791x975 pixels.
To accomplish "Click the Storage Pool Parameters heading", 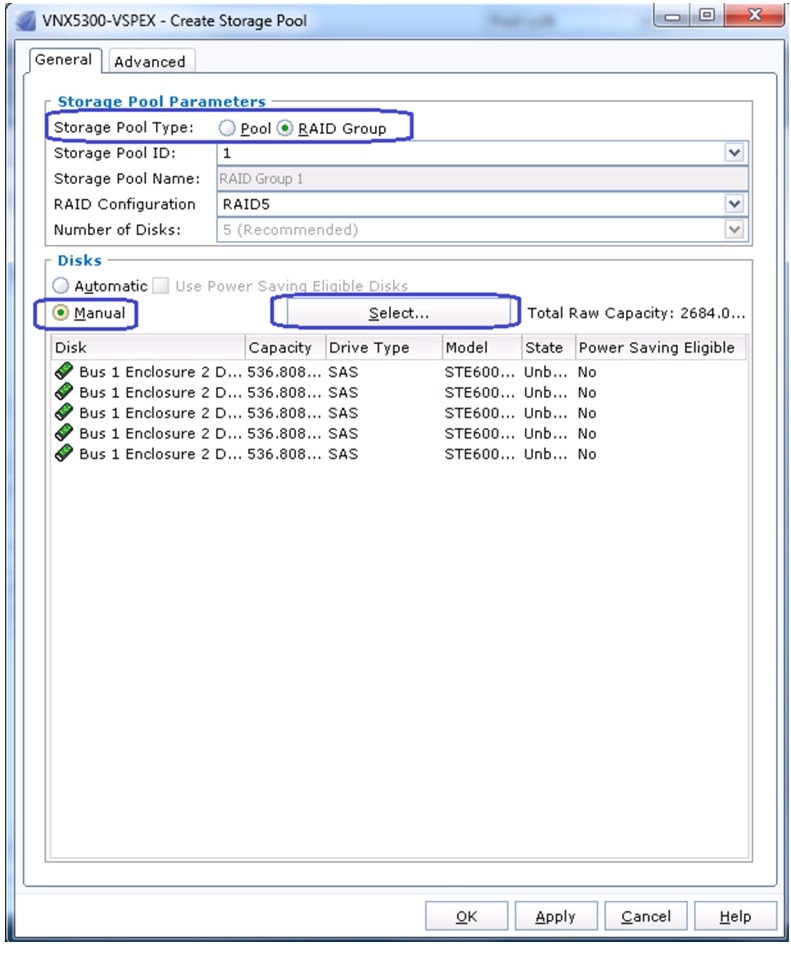I will tap(162, 101).
